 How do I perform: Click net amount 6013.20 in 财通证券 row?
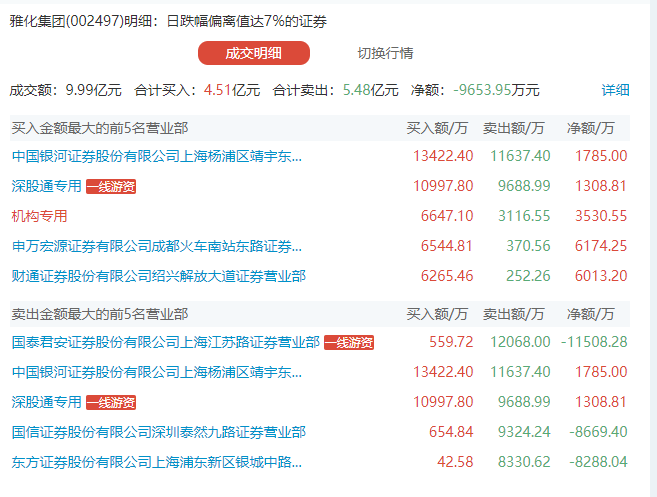pyautogui.click(x=601, y=276)
